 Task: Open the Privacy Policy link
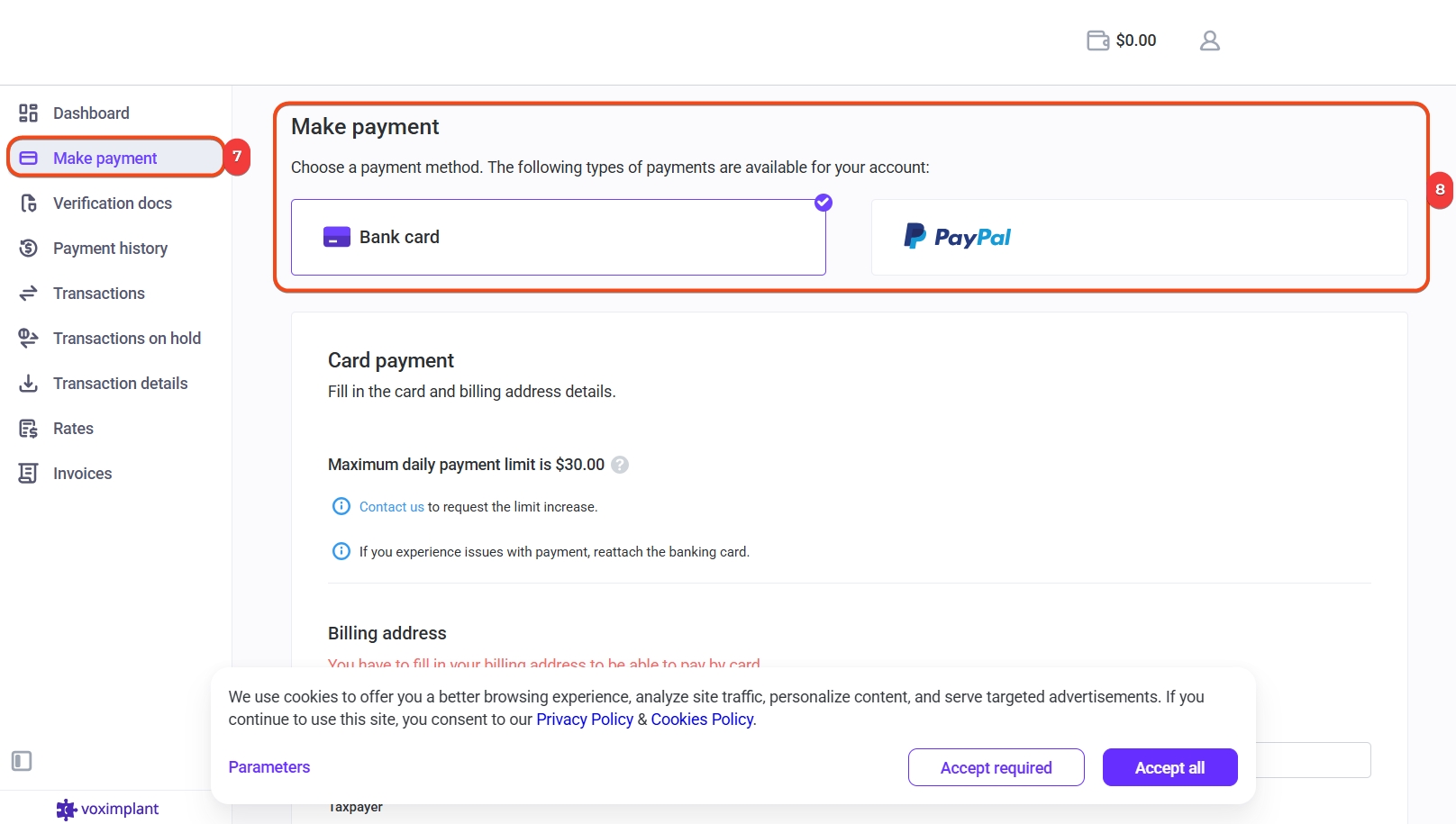pos(585,720)
